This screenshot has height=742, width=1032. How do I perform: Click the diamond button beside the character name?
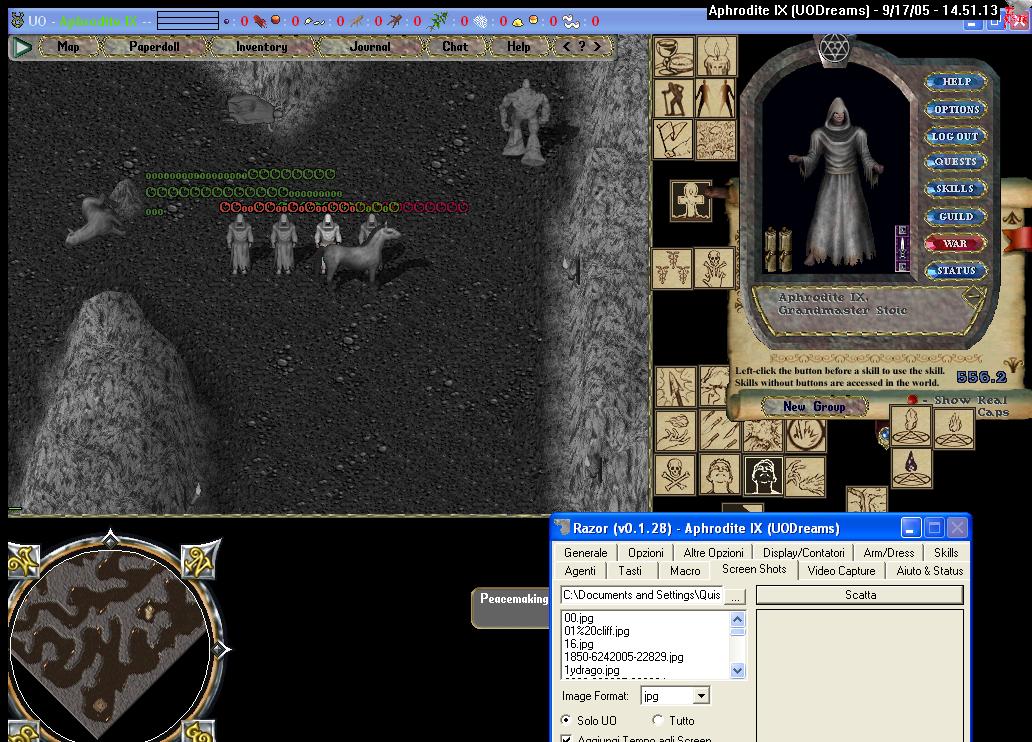pyautogui.click(x=973, y=296)
